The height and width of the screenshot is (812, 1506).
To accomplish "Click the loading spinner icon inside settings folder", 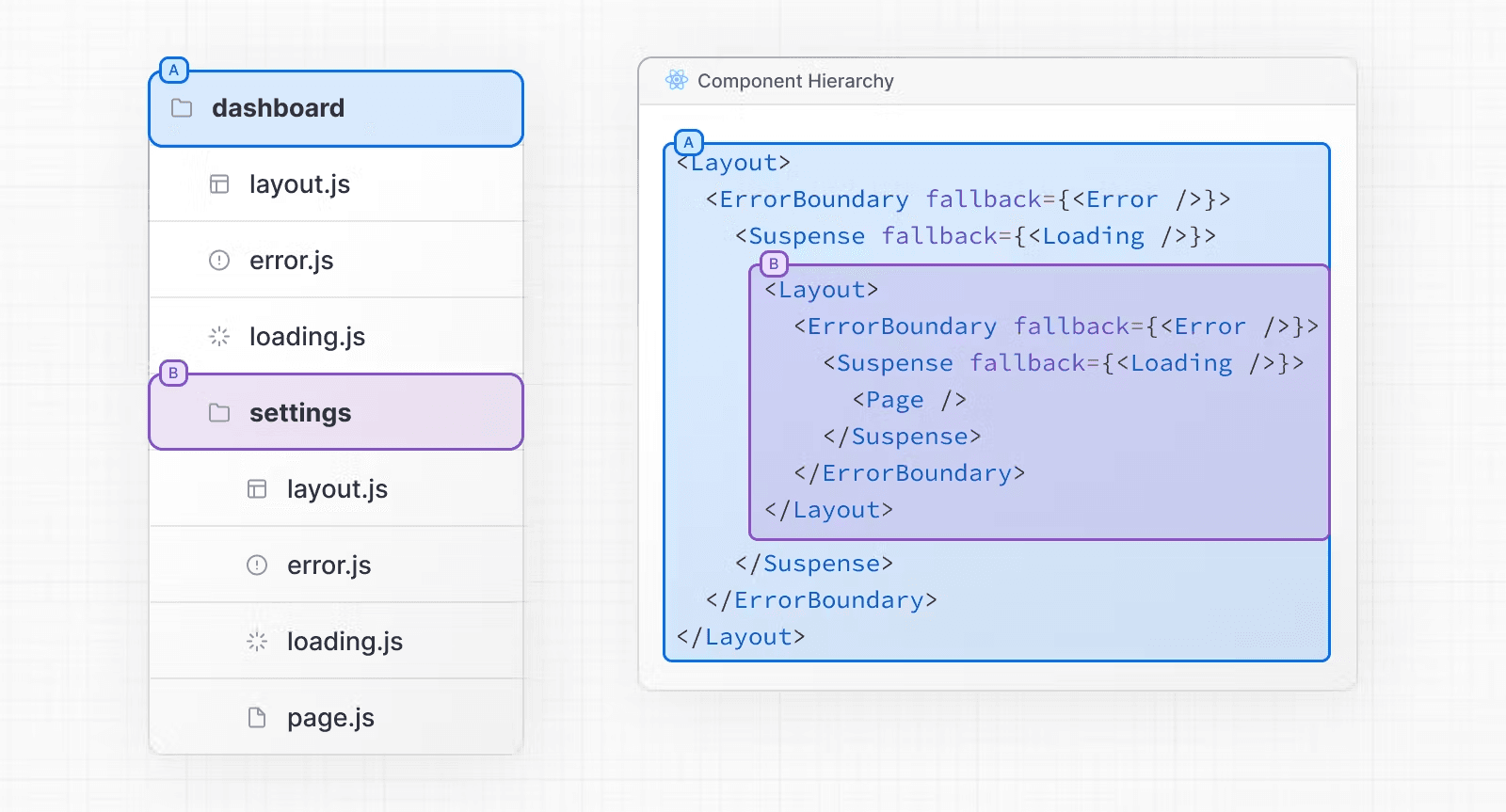I will click(x=257, y=642).
